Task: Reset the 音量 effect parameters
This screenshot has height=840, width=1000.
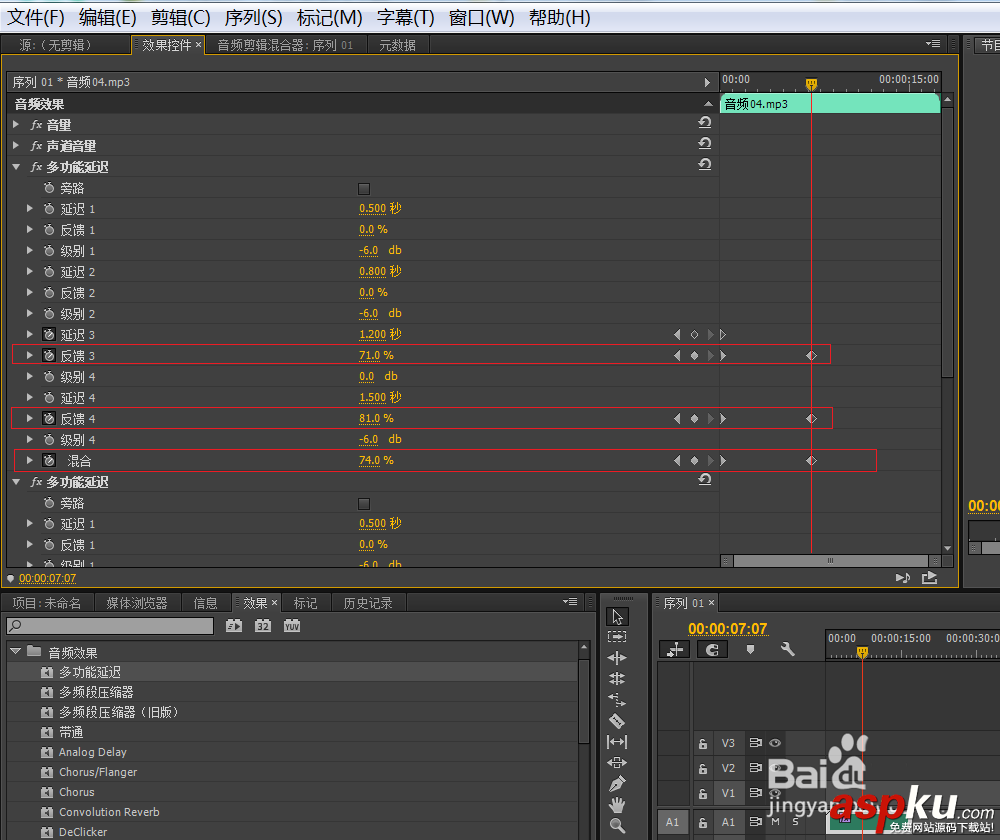Action: (705, 122)
